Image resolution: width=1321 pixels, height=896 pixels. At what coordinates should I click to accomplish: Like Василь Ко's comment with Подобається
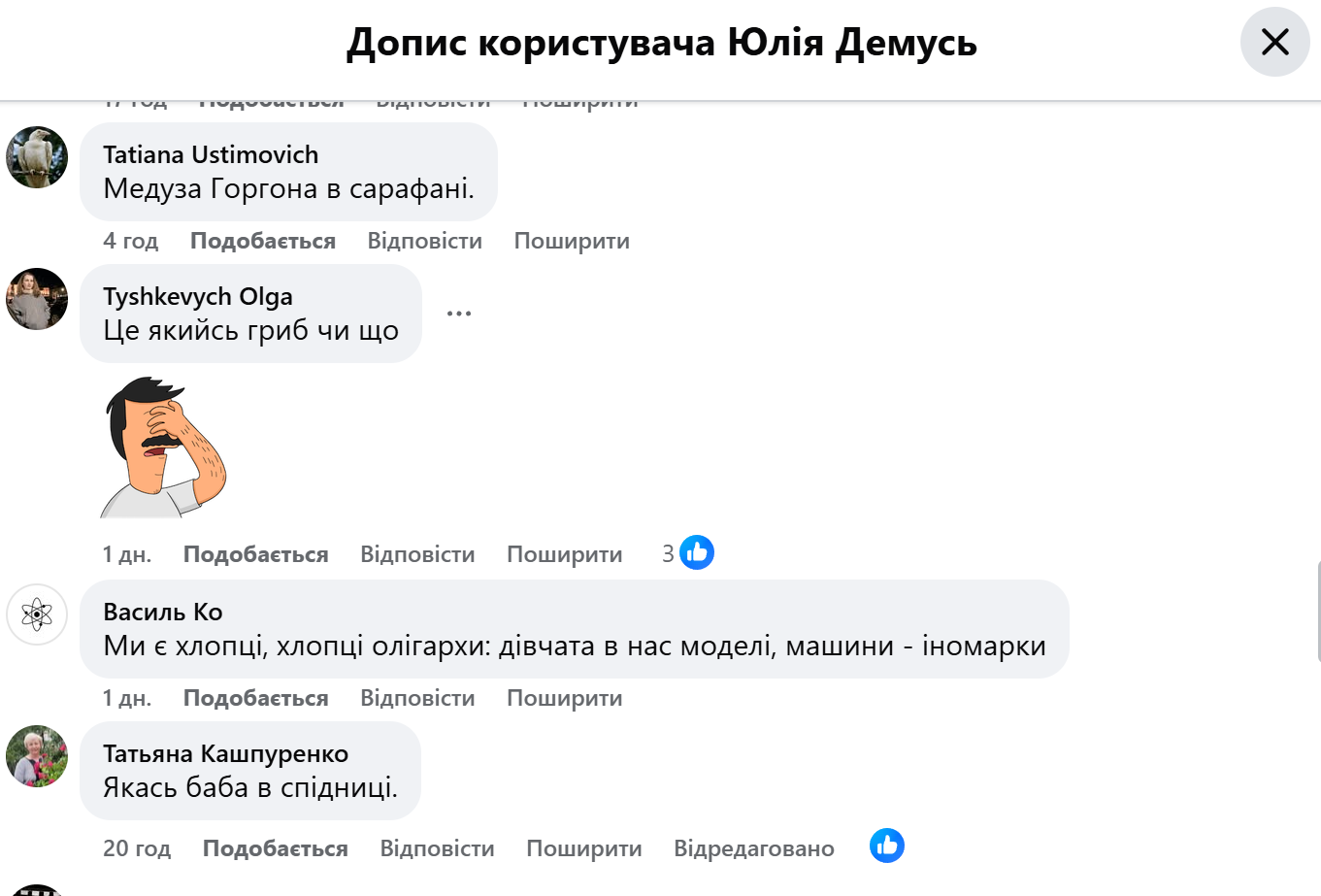[255, 698]
